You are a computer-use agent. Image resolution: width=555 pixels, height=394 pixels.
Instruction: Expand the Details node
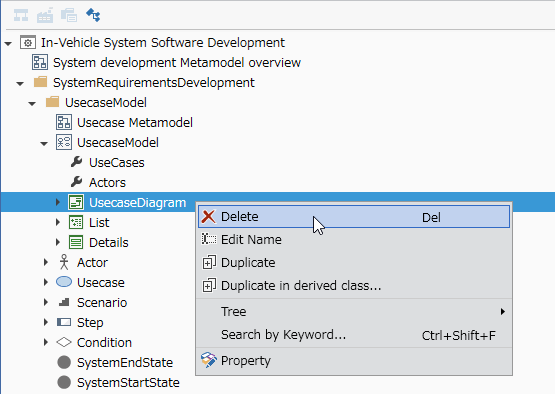coord(58,242)
